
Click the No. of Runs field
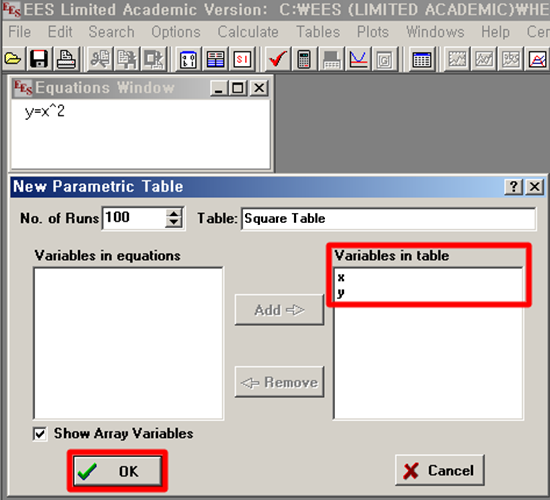[x=134, y=218]
